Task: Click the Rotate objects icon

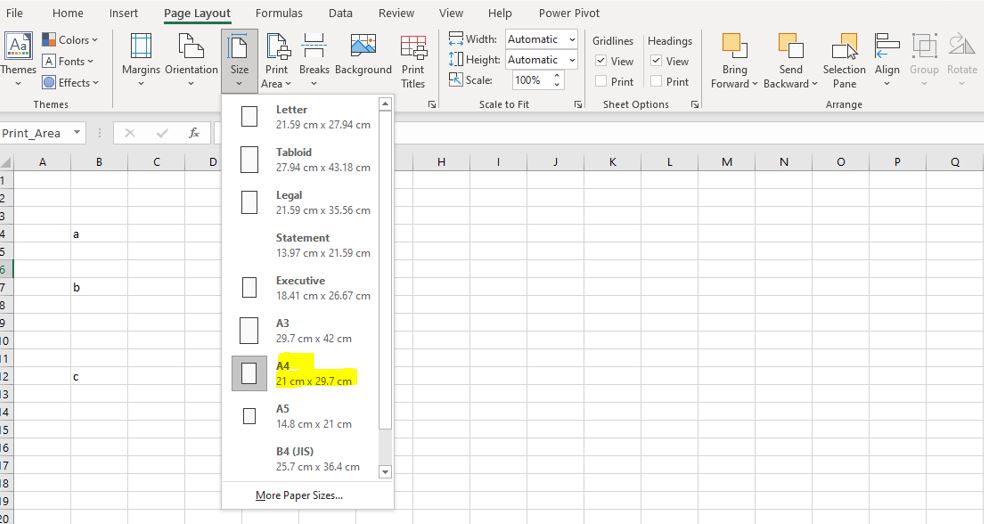Action: (x=961, y=46)
